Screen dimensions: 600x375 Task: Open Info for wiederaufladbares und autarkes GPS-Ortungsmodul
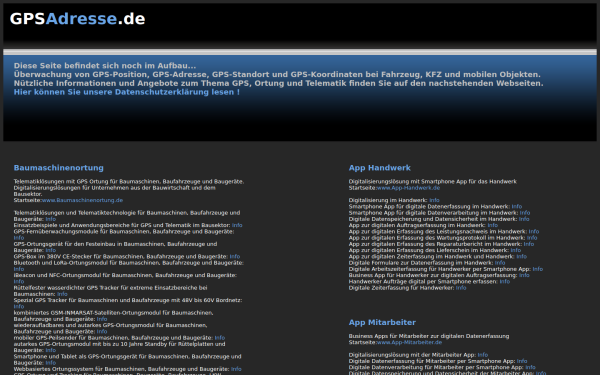102,332
